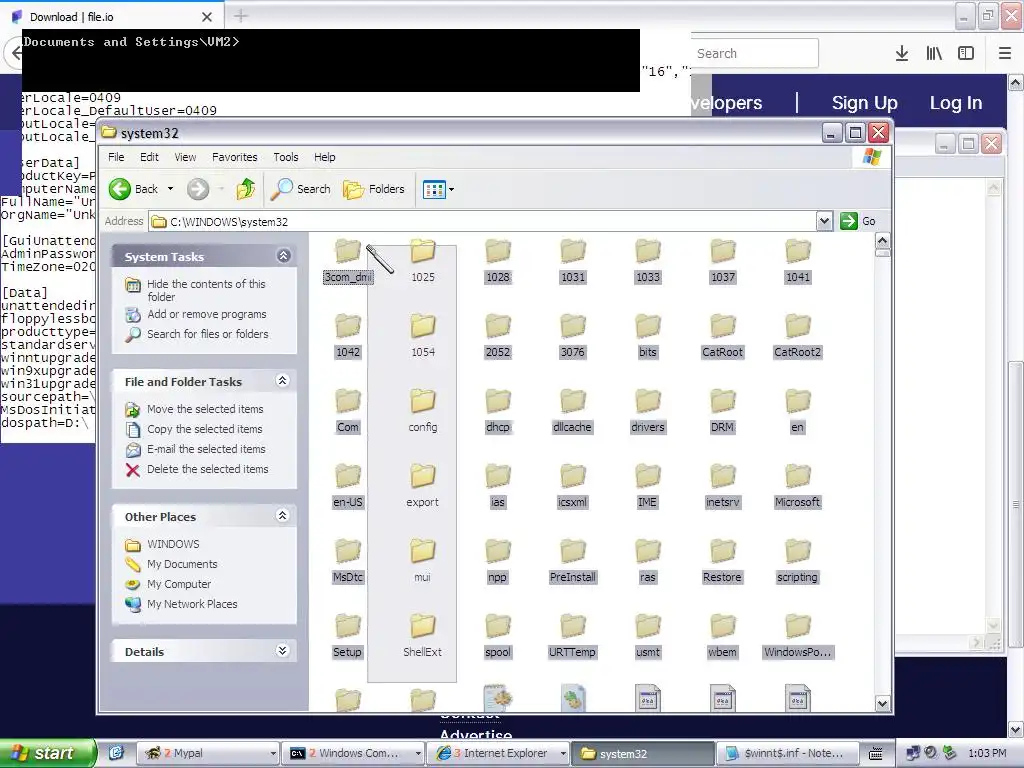Click the Back button in Explorer toolbar
The width and height of the screenshot is (1024, 768).
click(x=134, y=189)
